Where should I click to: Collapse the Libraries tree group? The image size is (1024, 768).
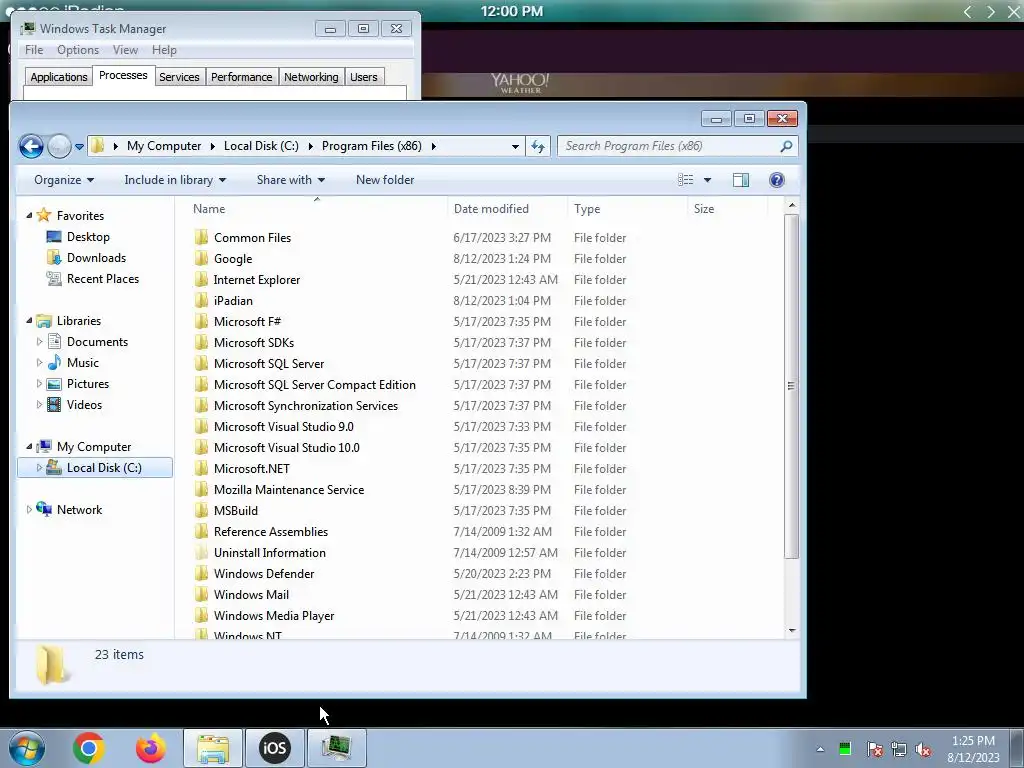[29, 320]
